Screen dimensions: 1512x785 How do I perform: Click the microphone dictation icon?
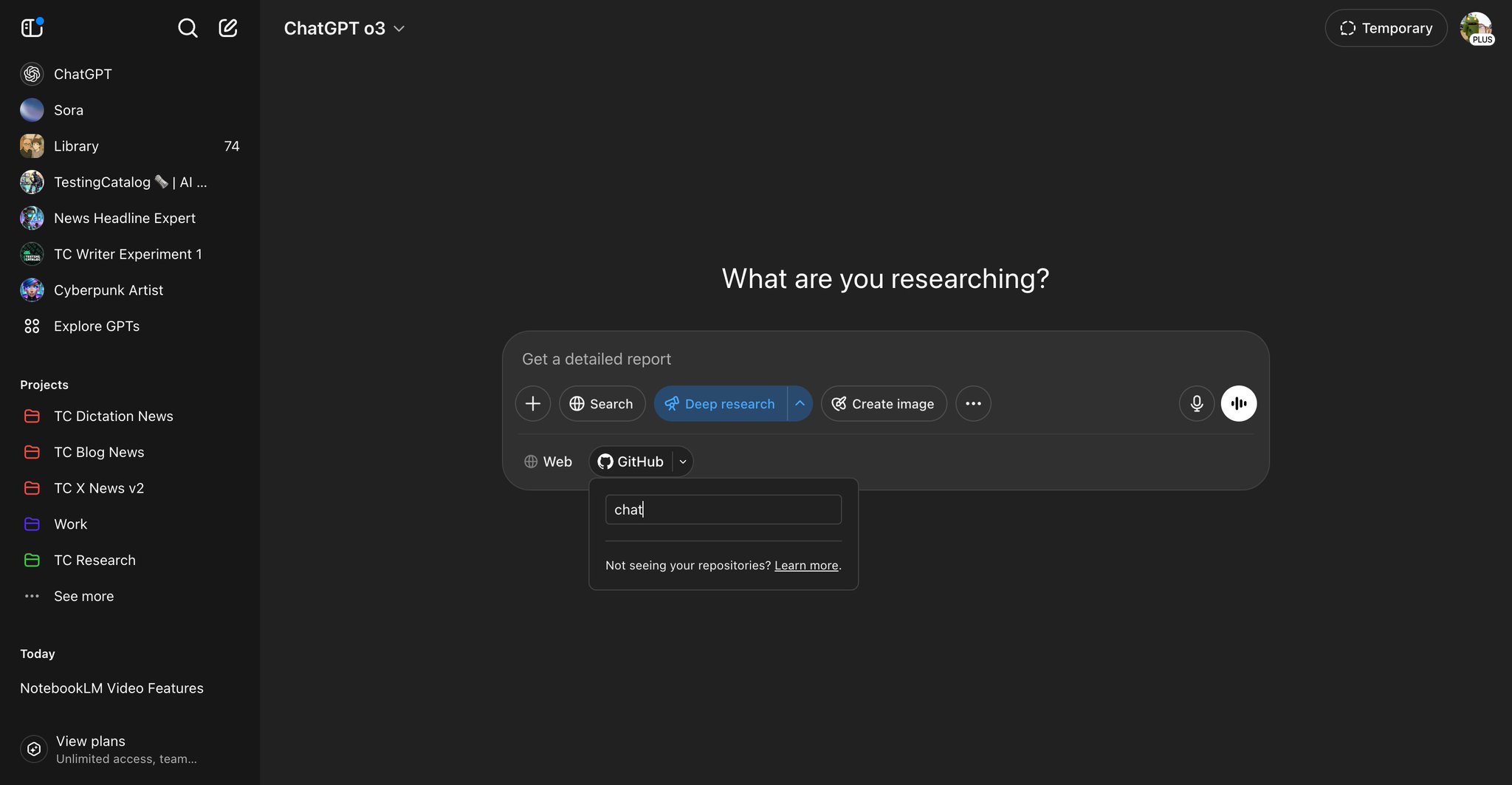coord(1197,403)
